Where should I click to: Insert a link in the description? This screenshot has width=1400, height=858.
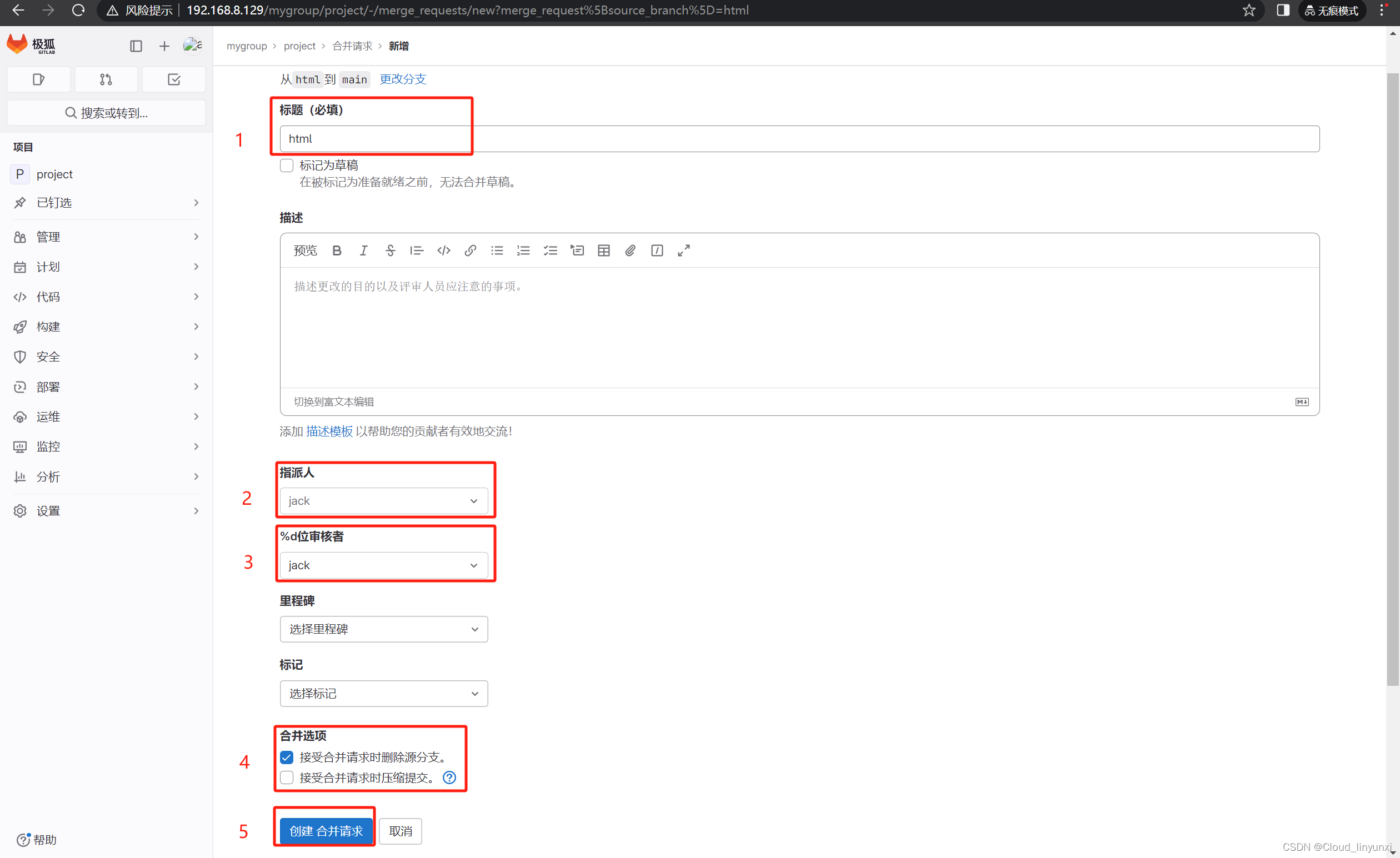471,250
